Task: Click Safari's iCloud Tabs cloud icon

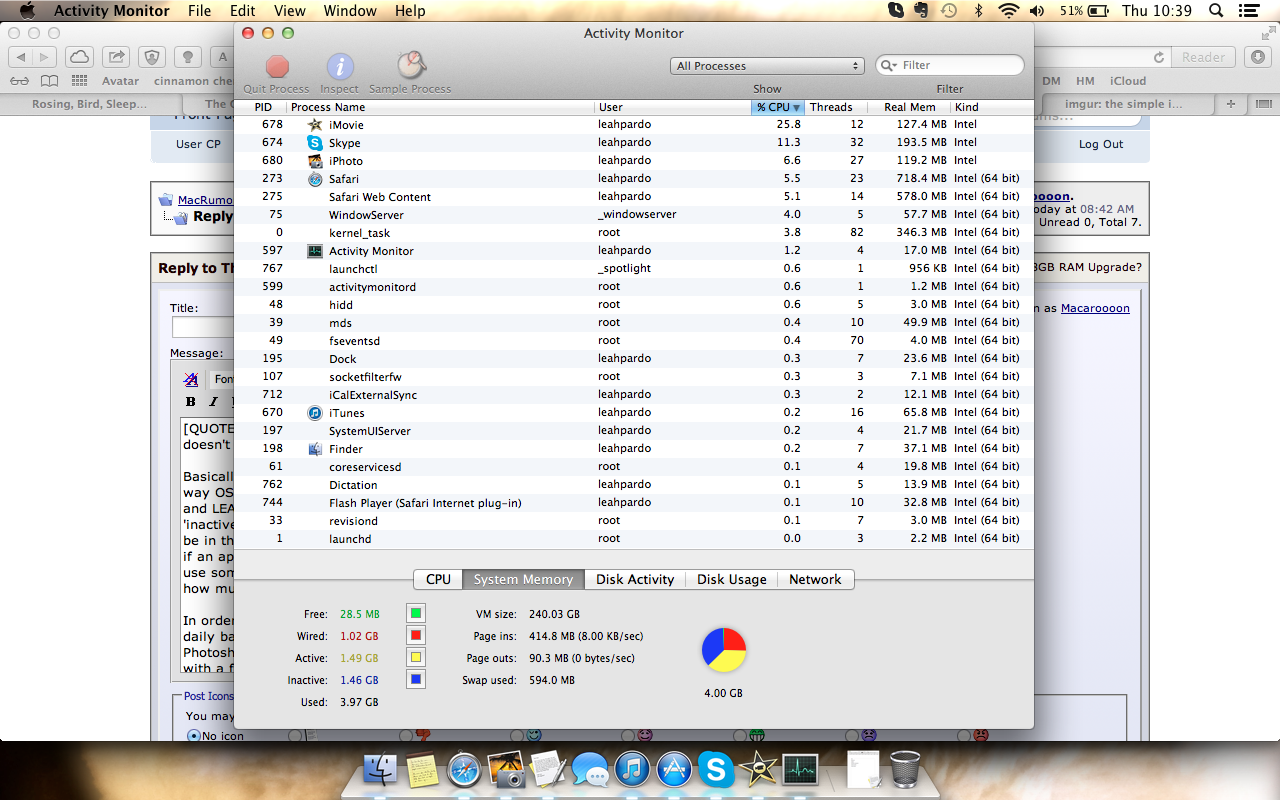Action: [x=80, y=57]
